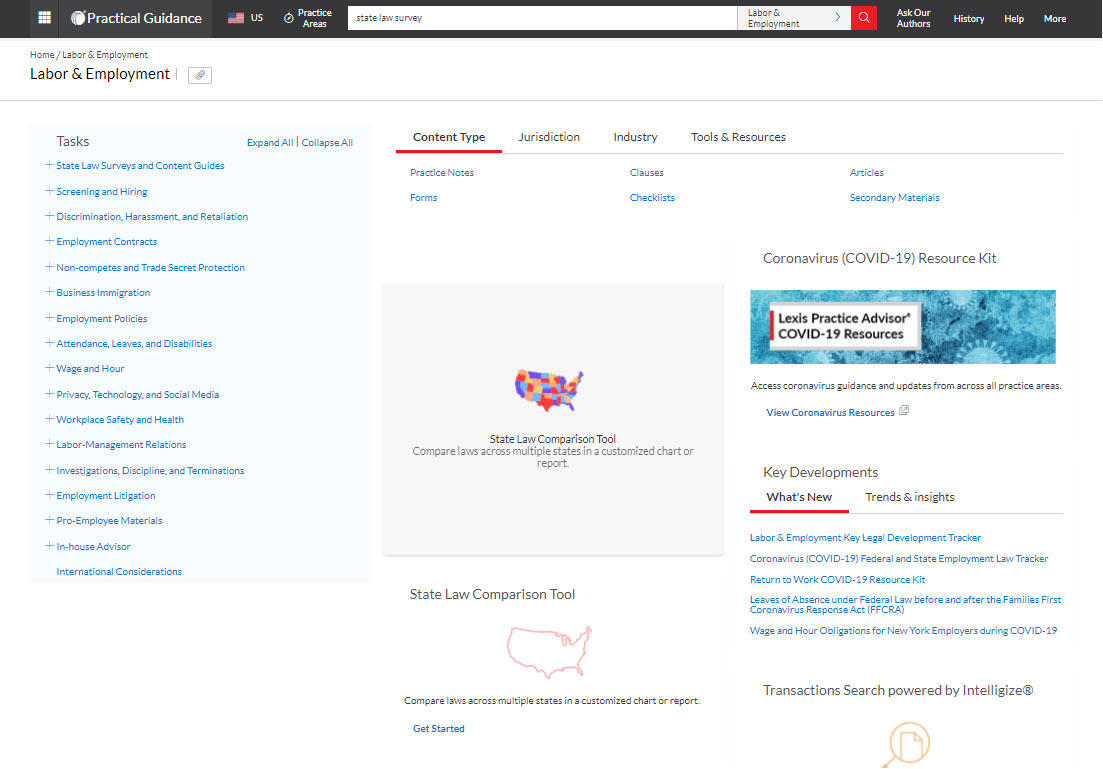1103x769 pixels.
Task: Expand Investigations, Discipline, and Terminations plus
Action: (49, 469)
